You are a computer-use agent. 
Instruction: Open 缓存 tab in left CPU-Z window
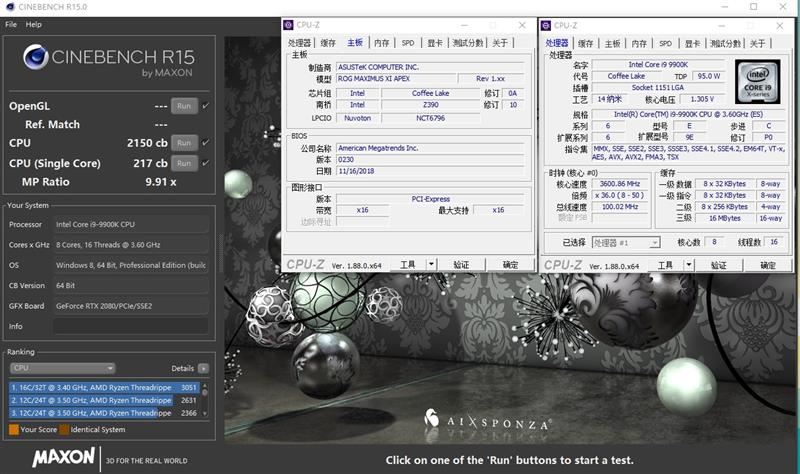[328, 43]
